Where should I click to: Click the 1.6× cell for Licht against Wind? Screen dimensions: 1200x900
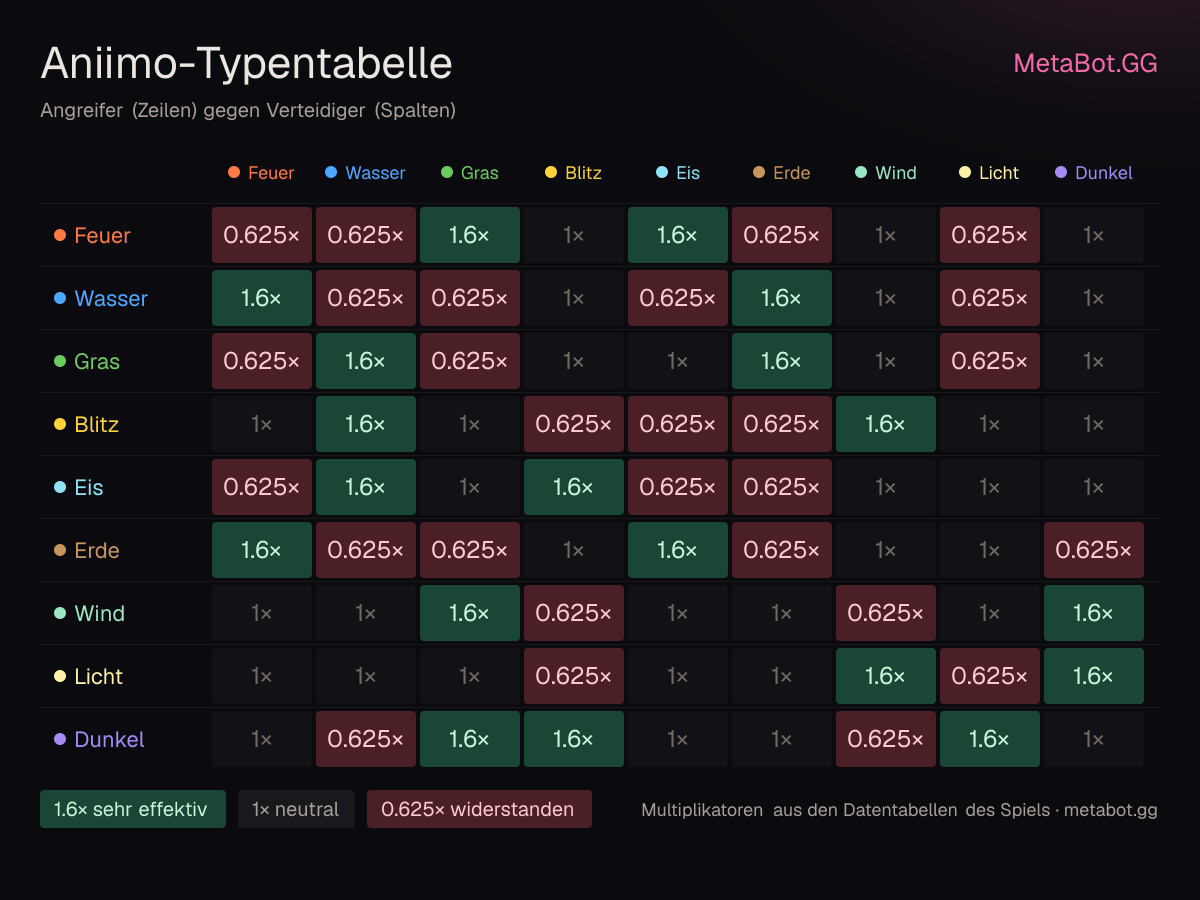coord(886,676)
